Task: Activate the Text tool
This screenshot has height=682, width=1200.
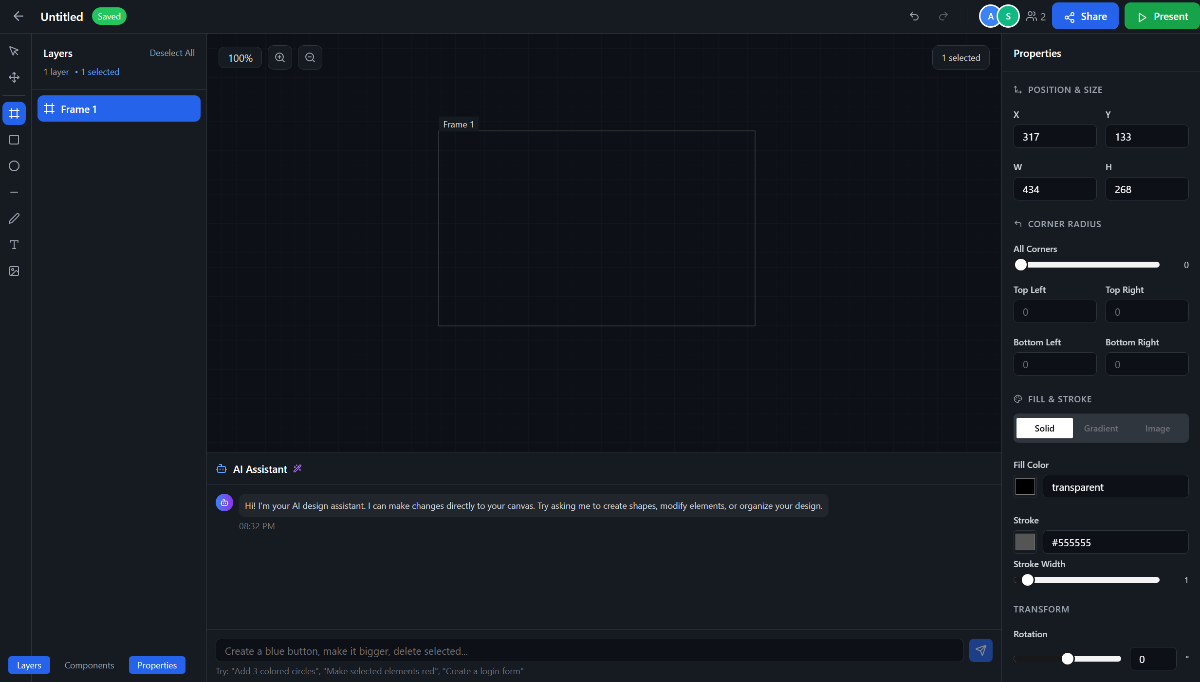Action: pos(14,244)
